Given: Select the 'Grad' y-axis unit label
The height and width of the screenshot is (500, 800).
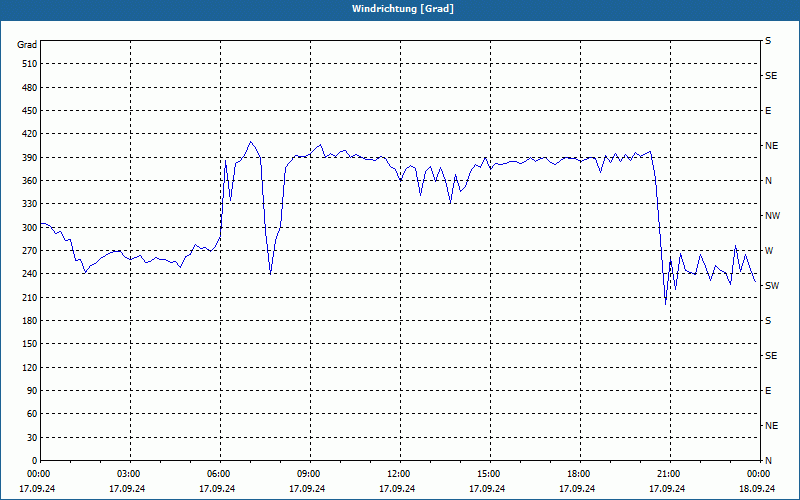Looking at the screenshot, I should (27, 45).
